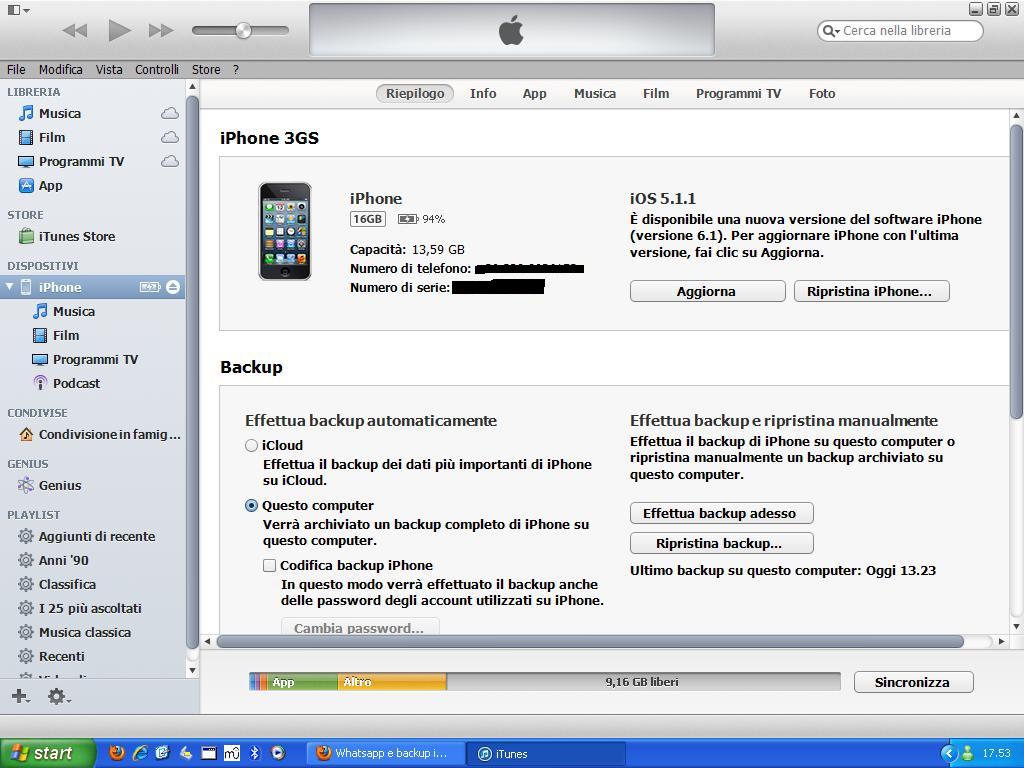The height and width of the screenshot is (768, 1024).
Task: Open Podcast under iPhone device
Action: tap(76, 383)
